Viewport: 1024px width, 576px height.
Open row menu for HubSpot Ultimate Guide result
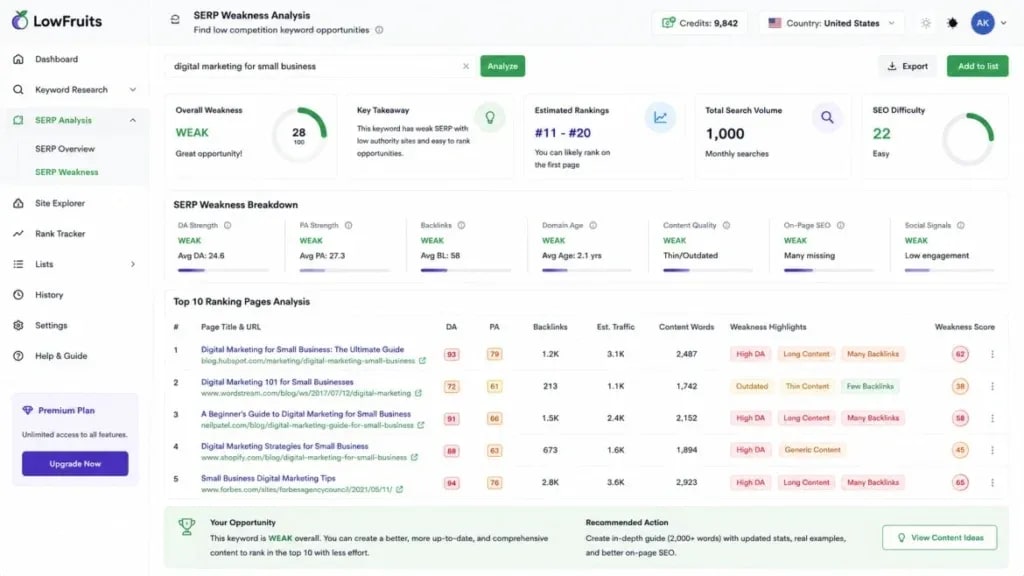point(992,354)
